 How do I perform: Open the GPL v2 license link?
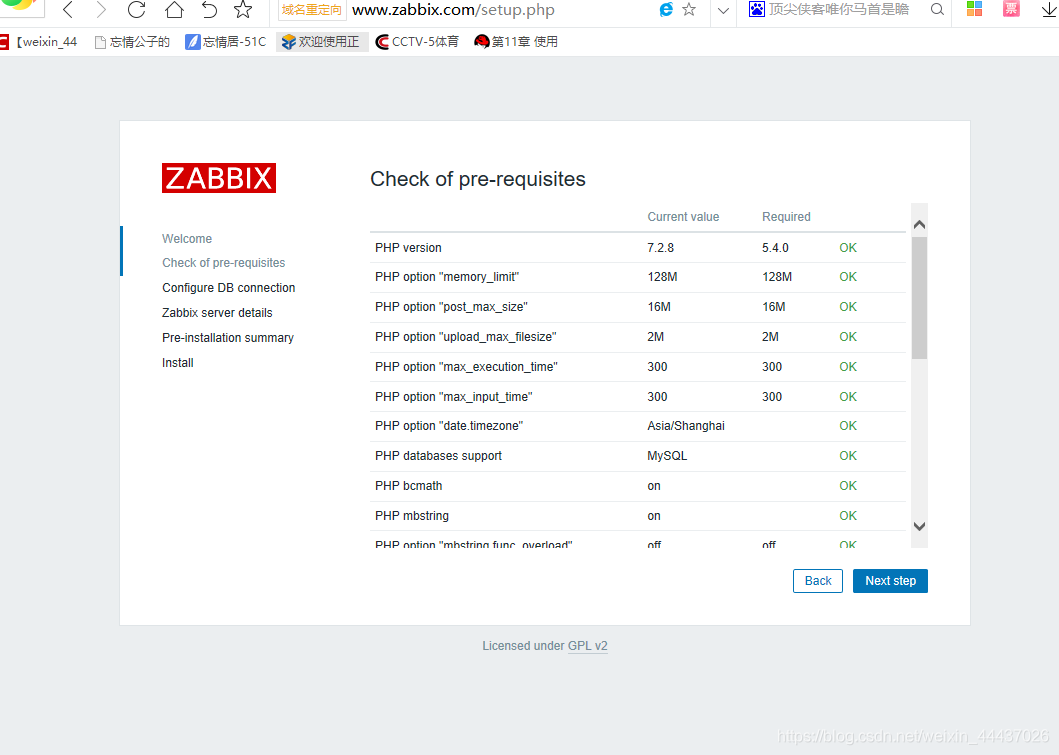pos(588,646)
